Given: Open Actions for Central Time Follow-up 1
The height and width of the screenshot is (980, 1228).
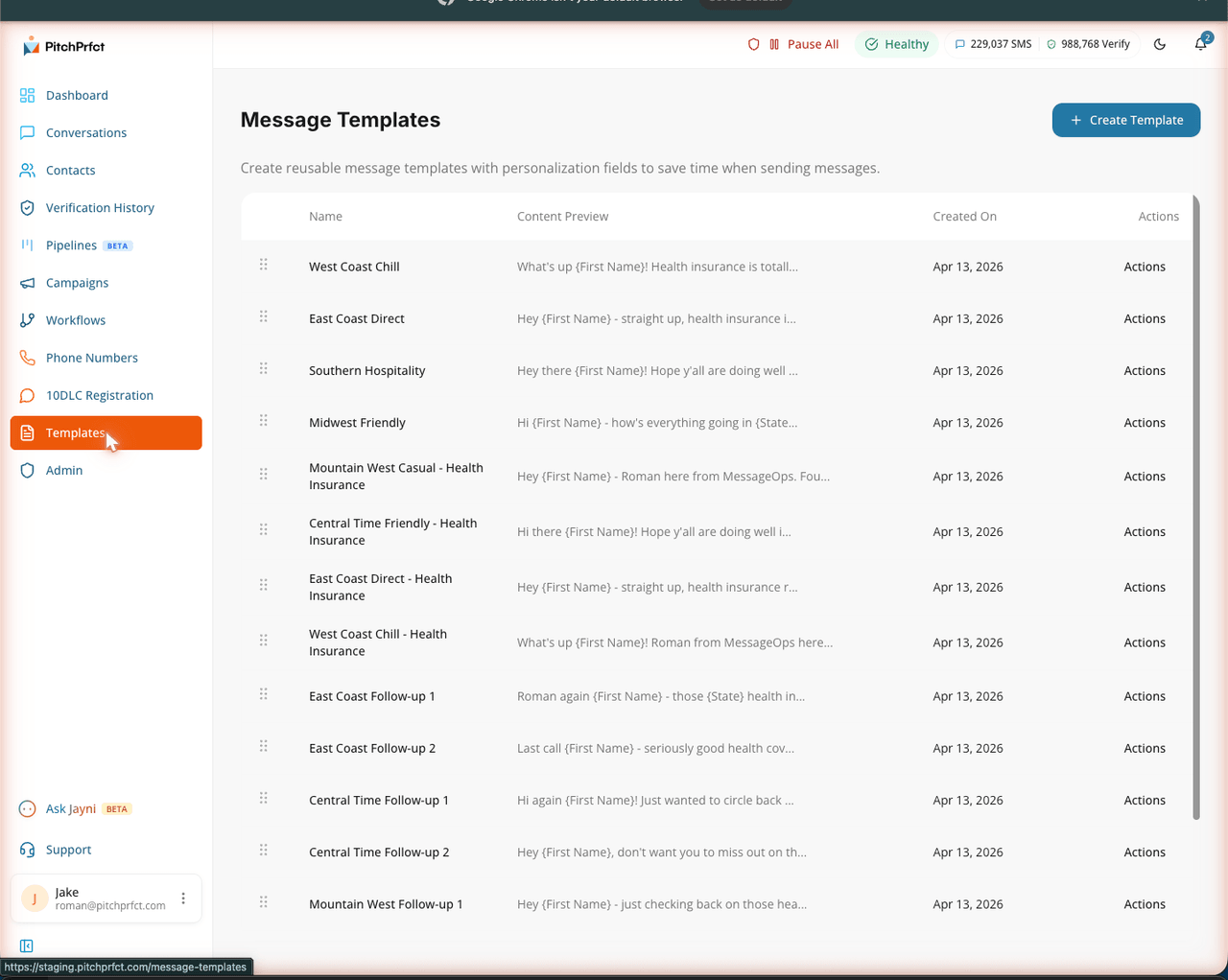Looking at the screenshot, I should 1145,800.
